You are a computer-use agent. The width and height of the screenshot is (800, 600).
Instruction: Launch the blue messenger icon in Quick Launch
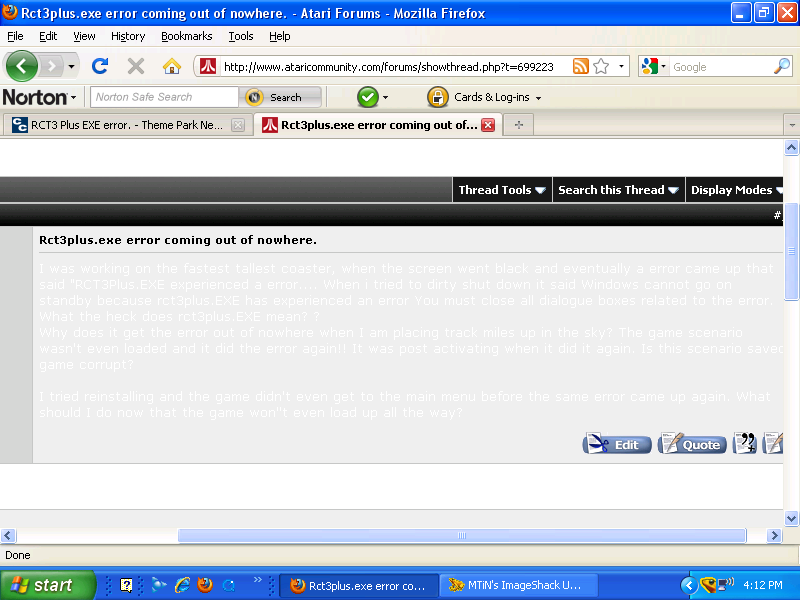pos(159,585)
